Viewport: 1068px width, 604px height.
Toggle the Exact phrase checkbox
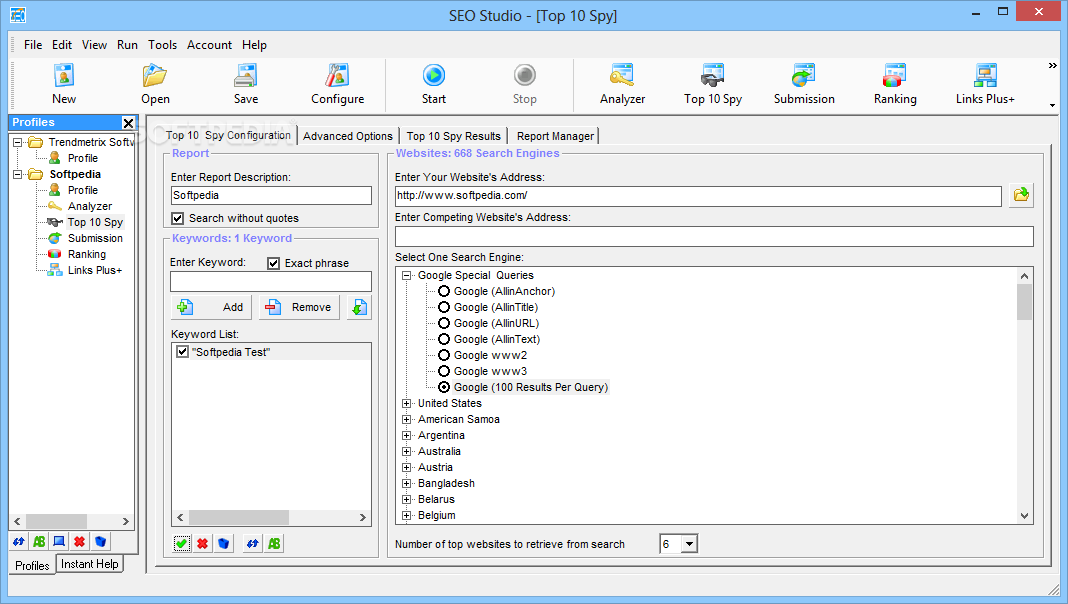point(273,263)
